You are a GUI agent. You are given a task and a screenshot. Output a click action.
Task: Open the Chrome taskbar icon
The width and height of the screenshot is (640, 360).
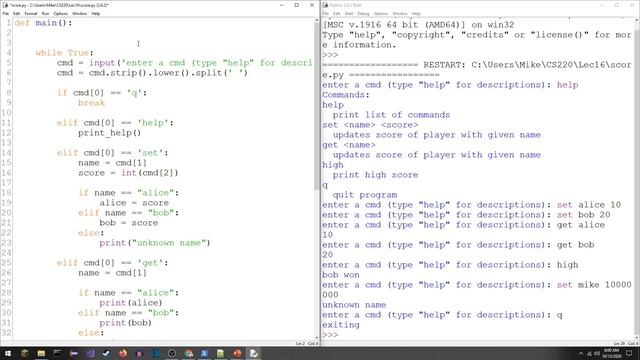click(x=188, y=353)
